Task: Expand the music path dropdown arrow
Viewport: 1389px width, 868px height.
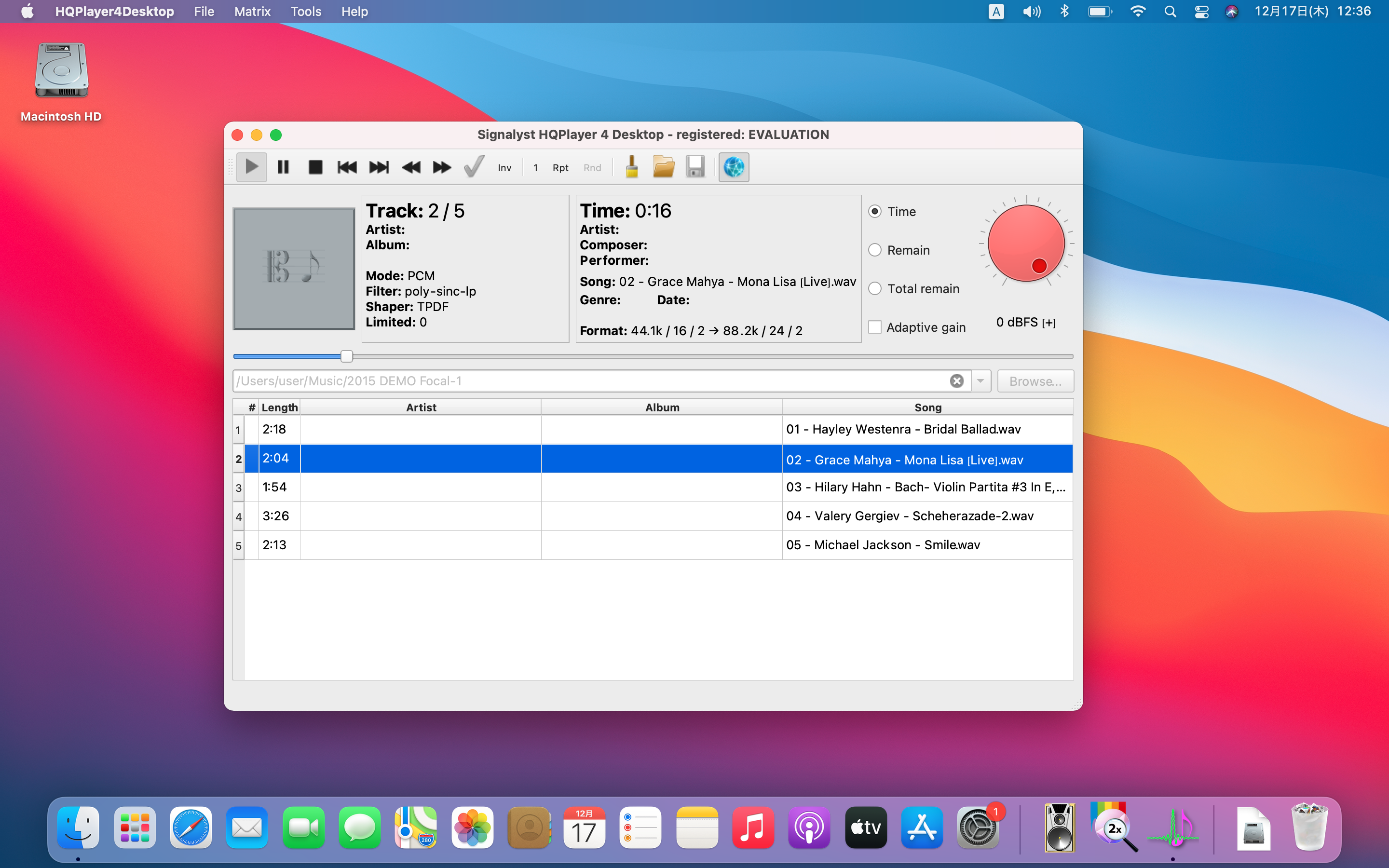Action: 981,381
